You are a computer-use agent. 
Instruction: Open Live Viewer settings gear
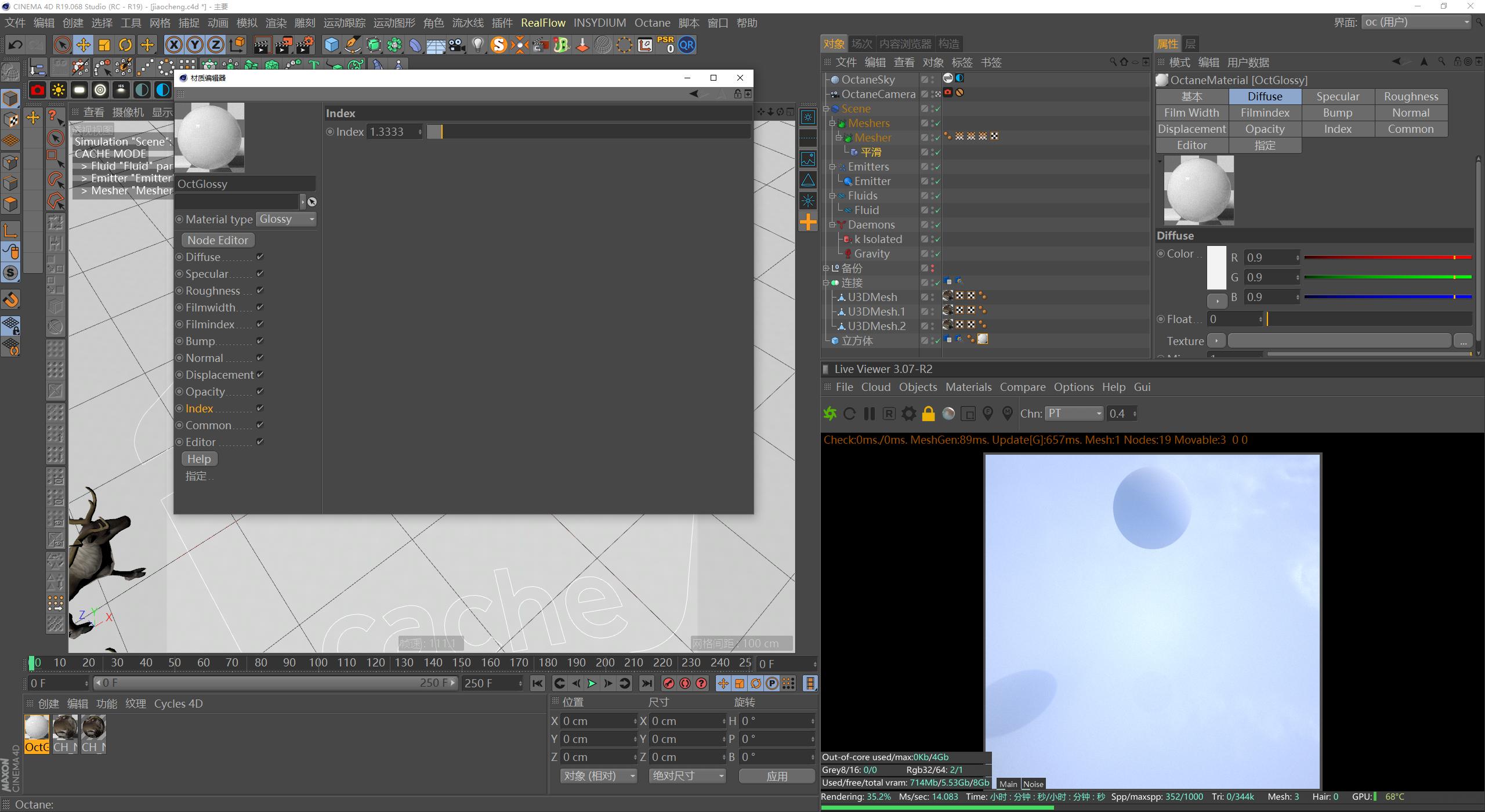pos(908,414)
